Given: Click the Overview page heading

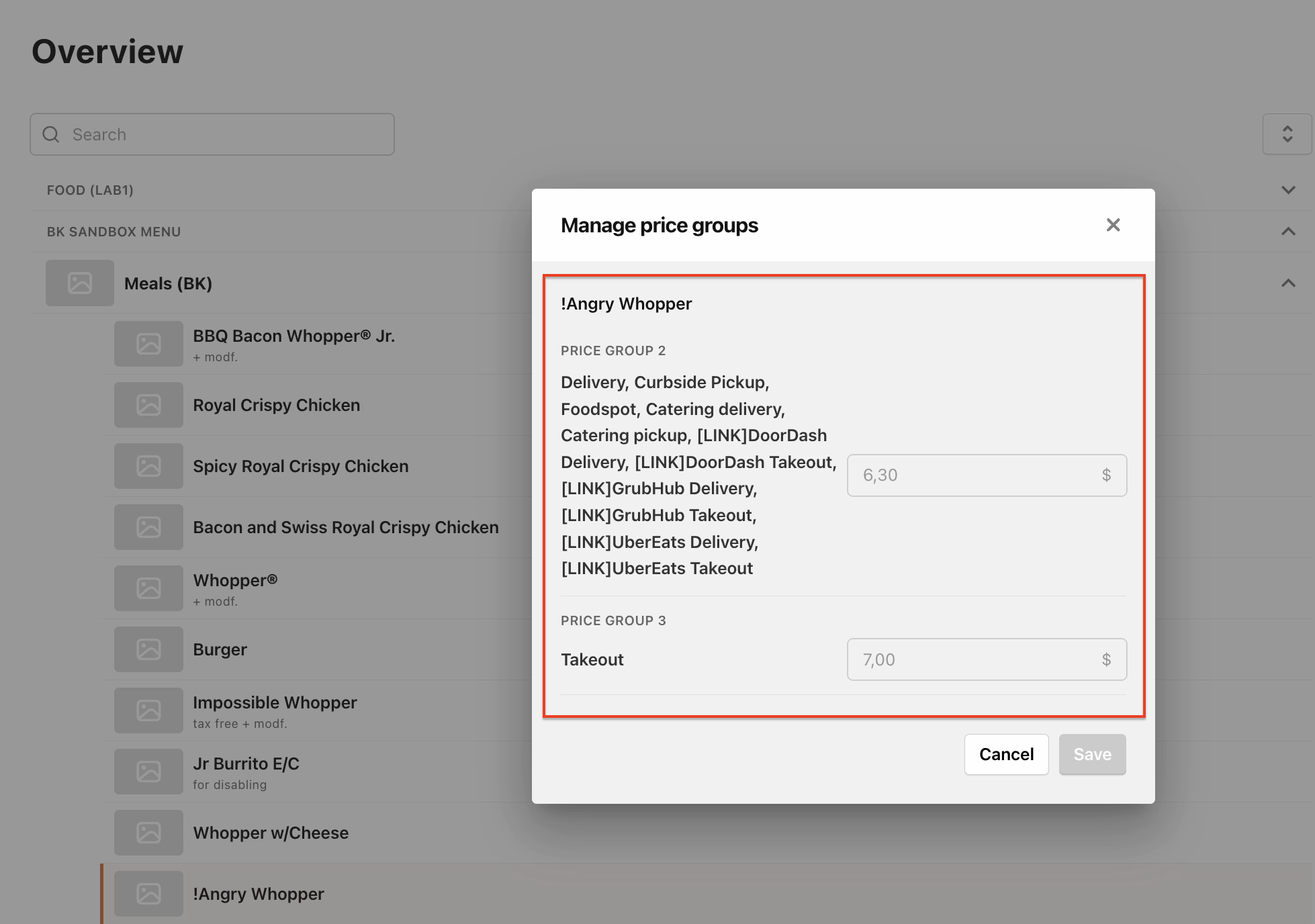Looking at the screenshot, I should click(107, 52).
